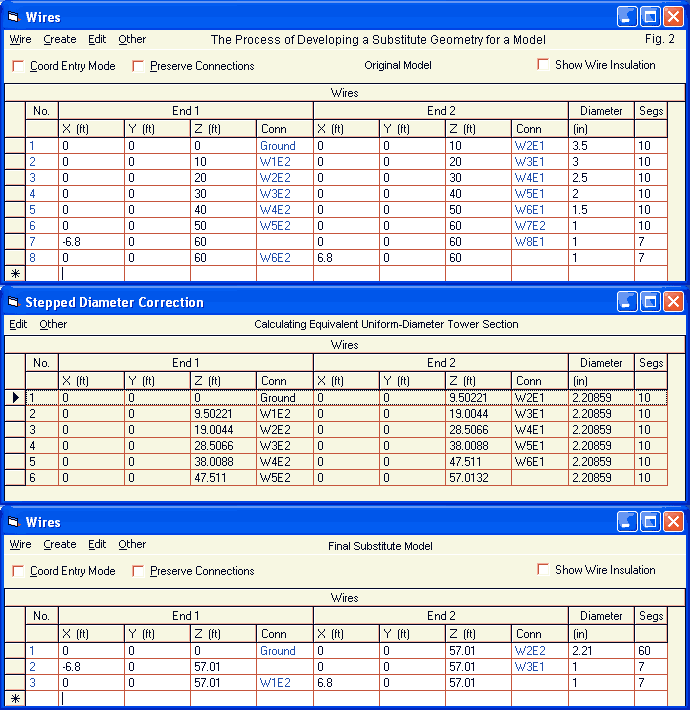The height and width of the screenshot is (710, 690).
Task: Enable Coord Entry Mode in Original Model window
Action: tap(18, 66)
